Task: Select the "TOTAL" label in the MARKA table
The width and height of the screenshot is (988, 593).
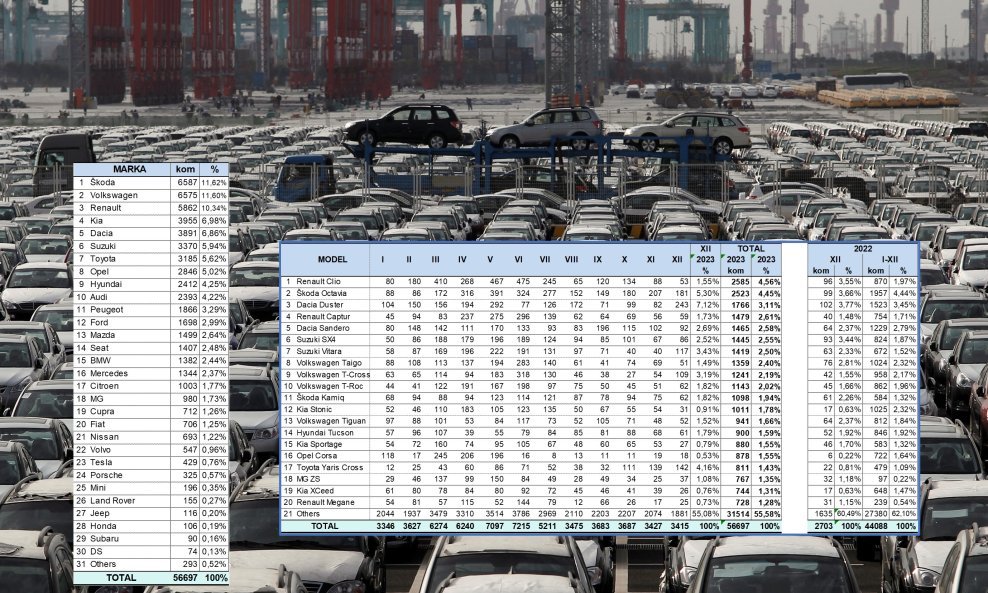Action: [x=121, y=577]
